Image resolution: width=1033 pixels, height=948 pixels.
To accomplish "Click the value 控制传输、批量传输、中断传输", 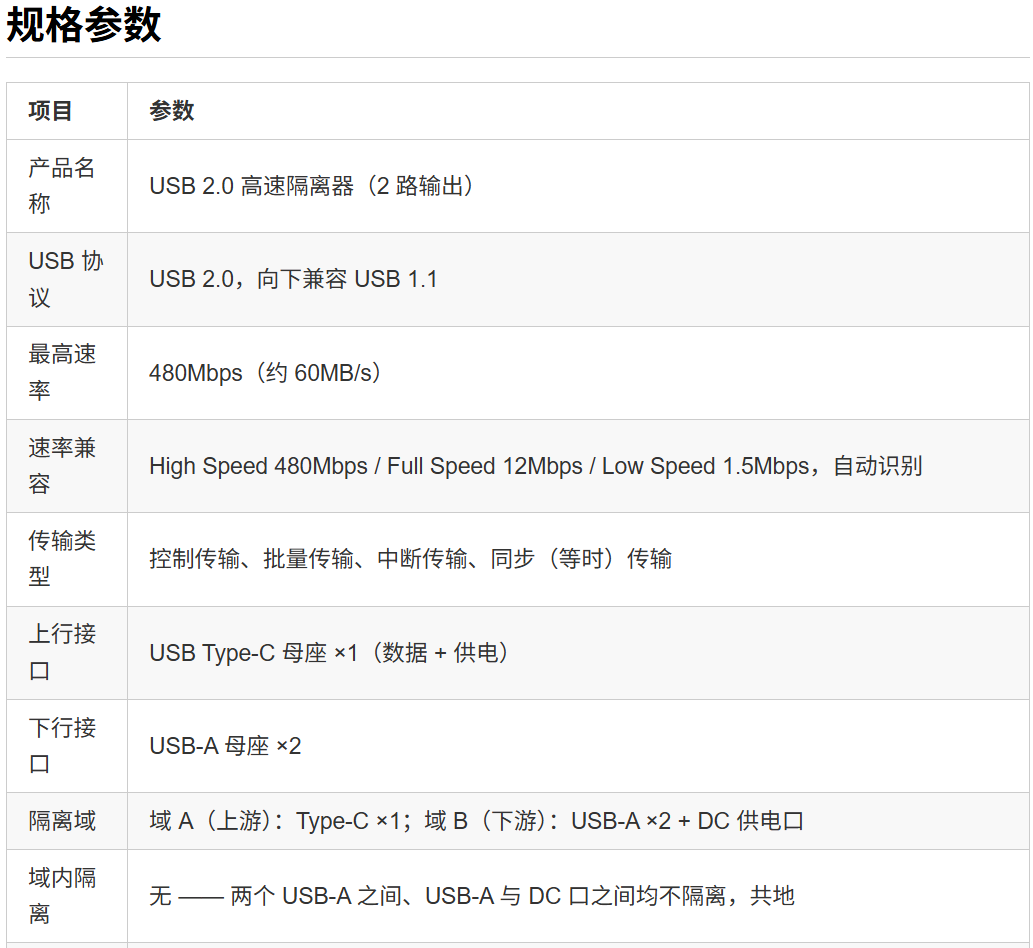I will tap(410, 559).
